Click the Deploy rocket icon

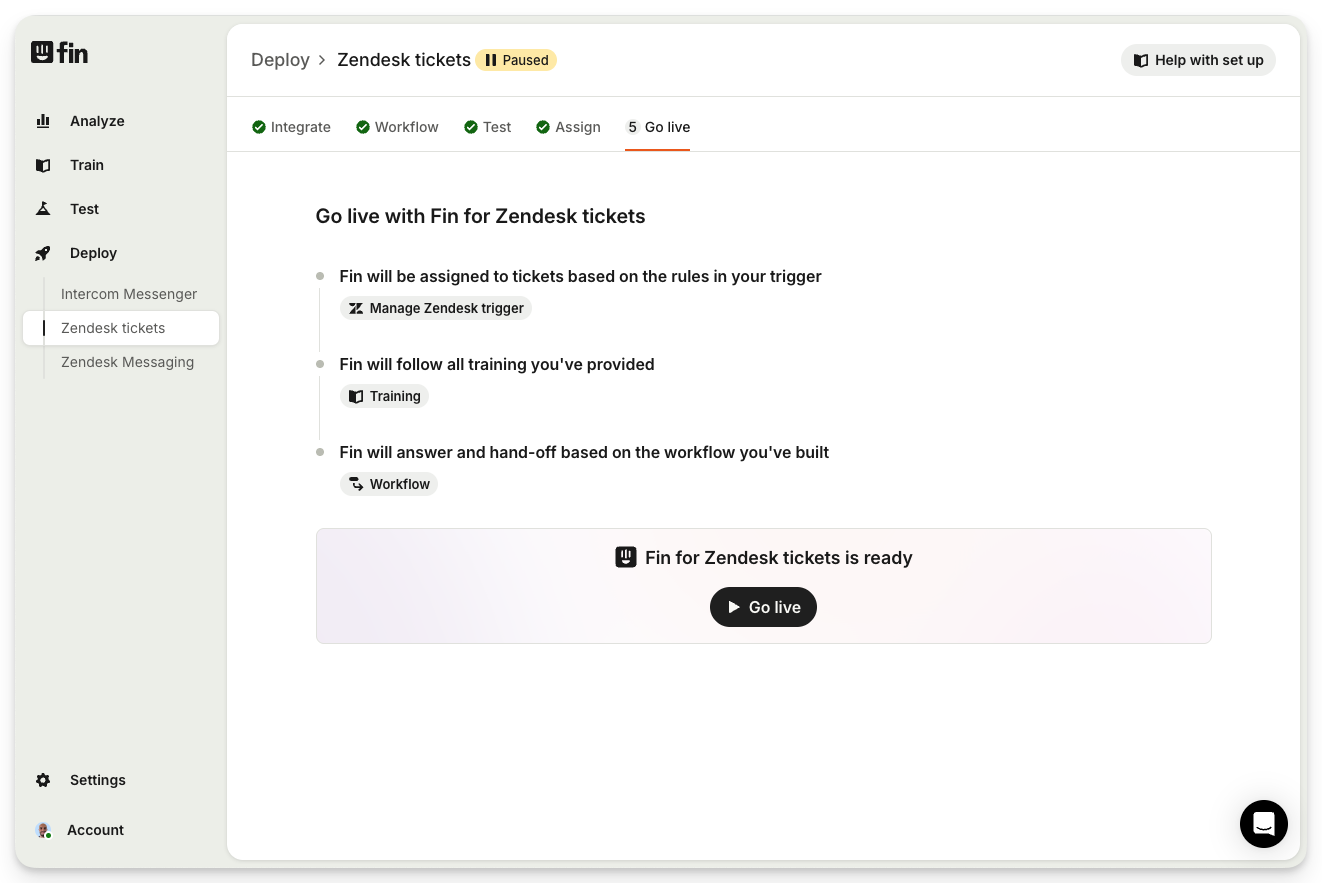[x=43, y=253]
